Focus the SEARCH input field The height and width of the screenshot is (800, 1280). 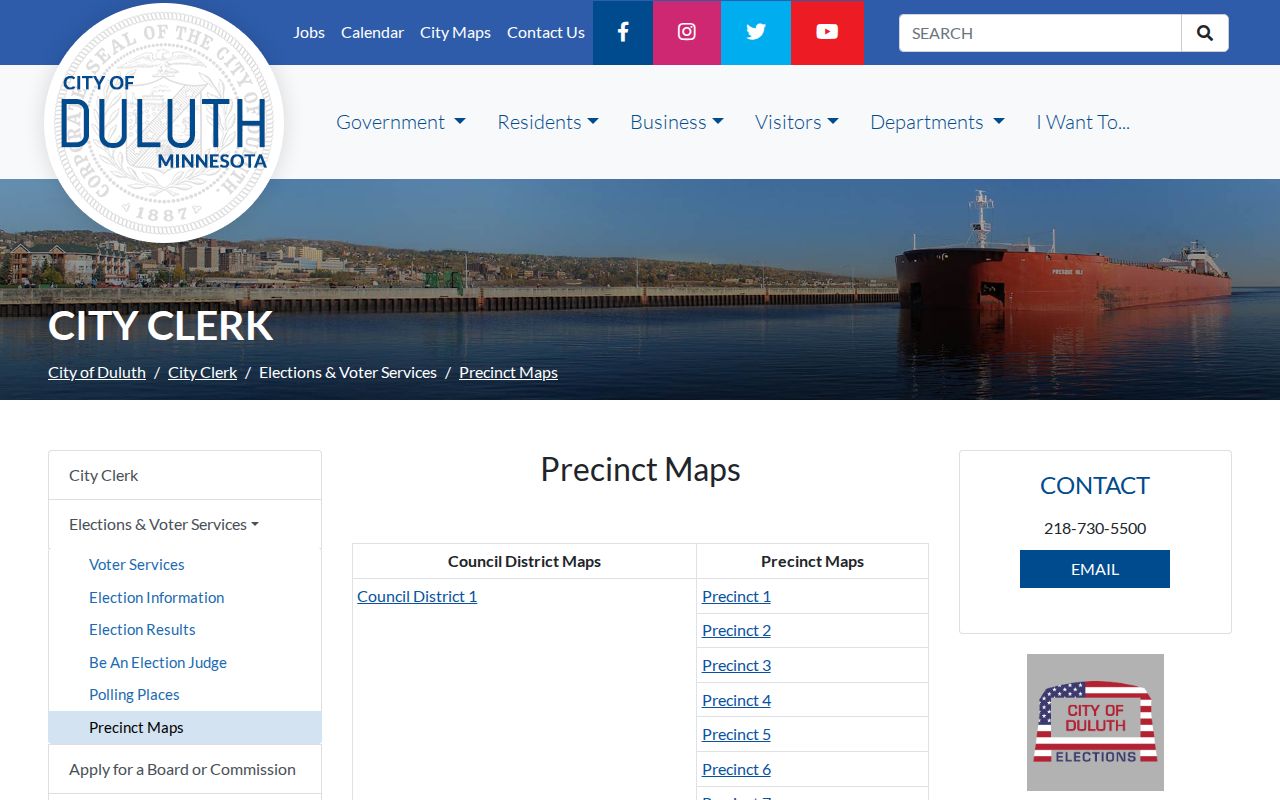coord(1040,33)
